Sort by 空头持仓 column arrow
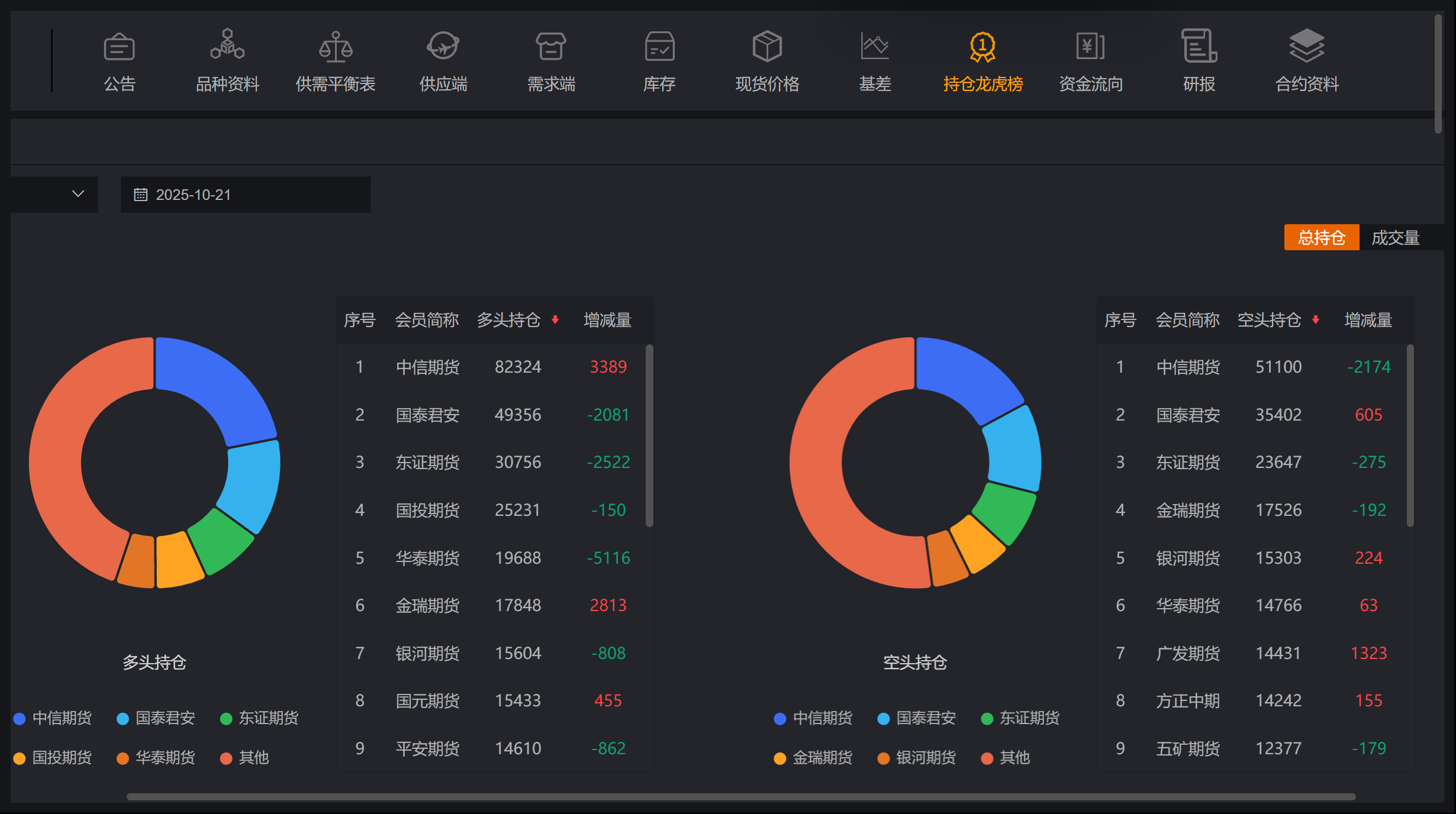 click(1316, 320)
